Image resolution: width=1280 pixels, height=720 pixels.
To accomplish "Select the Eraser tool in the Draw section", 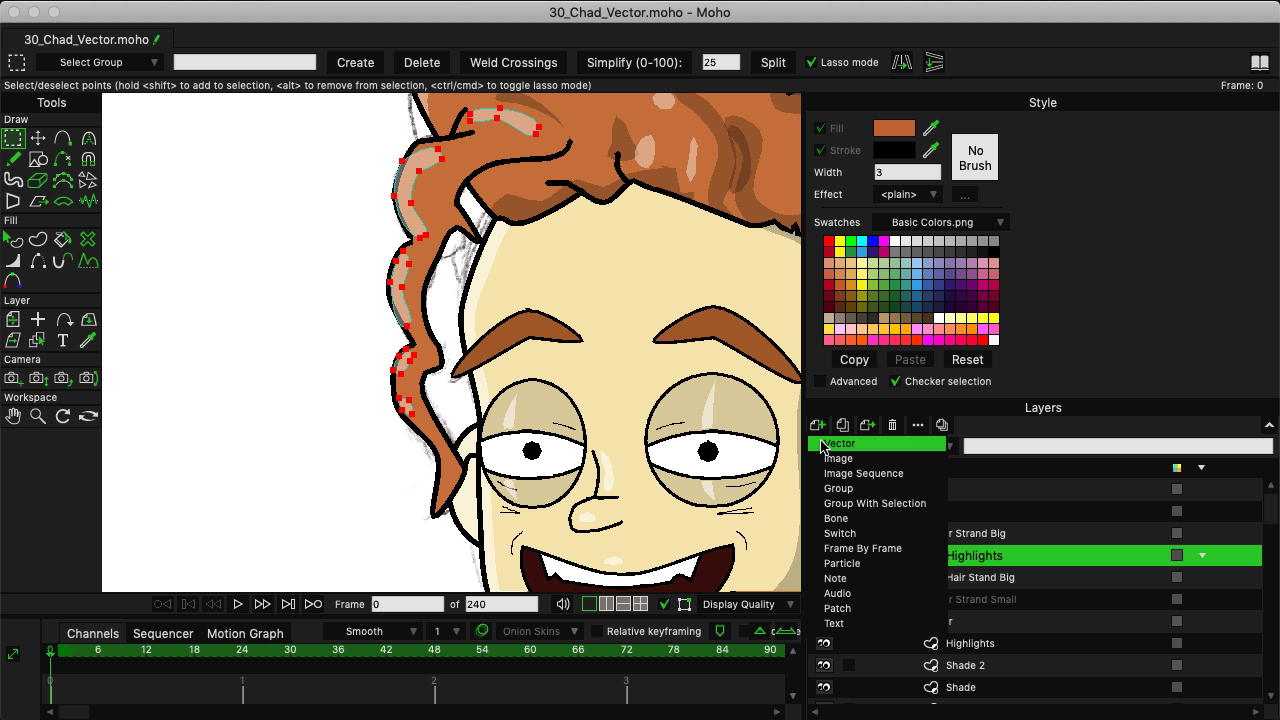I will [36, 180].
